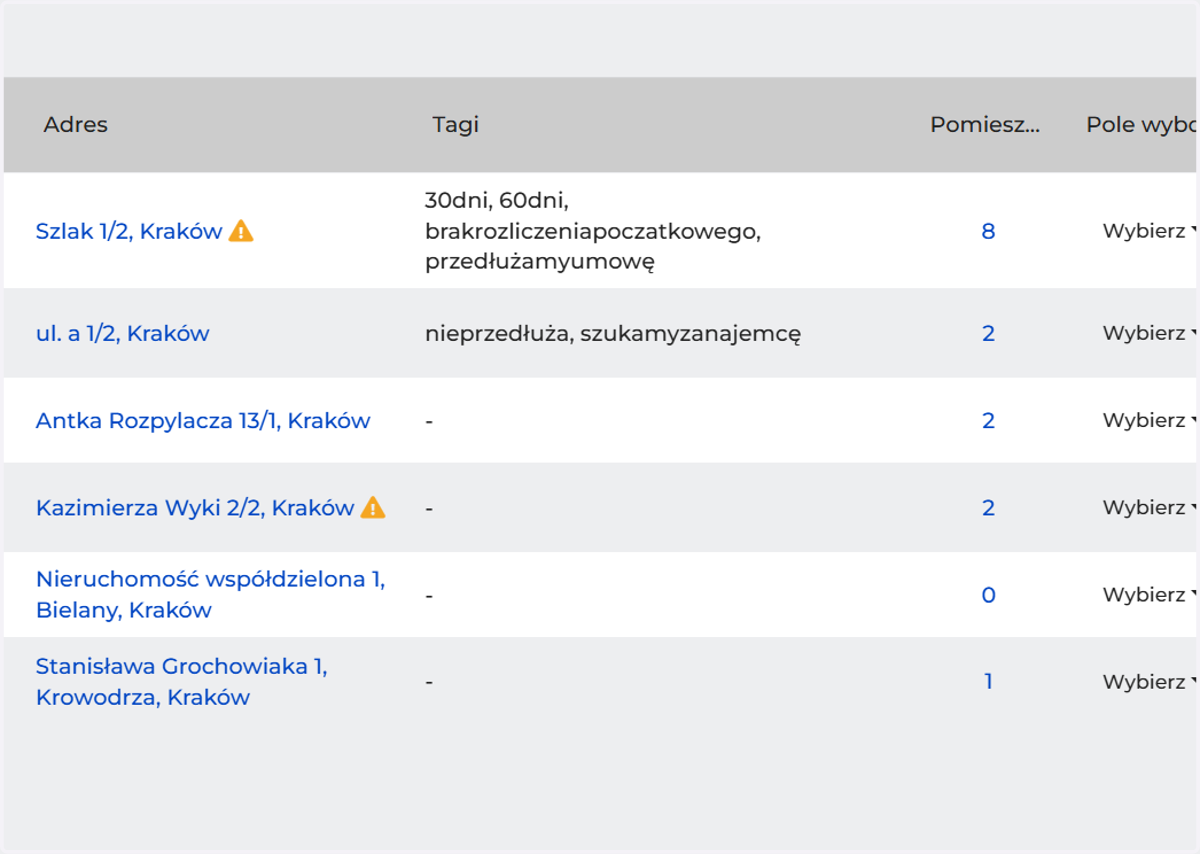Click the tags 'nieprzedłuża, szukamyzanajemcę'
The height and width of the screenshot is (854, 1200).
tap(612, 333)
